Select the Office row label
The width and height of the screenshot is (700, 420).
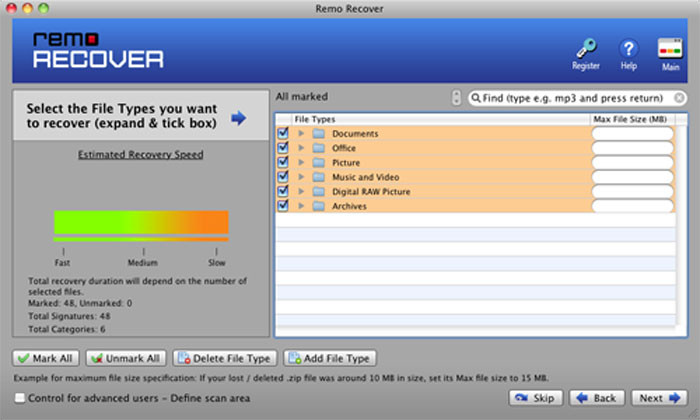[344, 148]
